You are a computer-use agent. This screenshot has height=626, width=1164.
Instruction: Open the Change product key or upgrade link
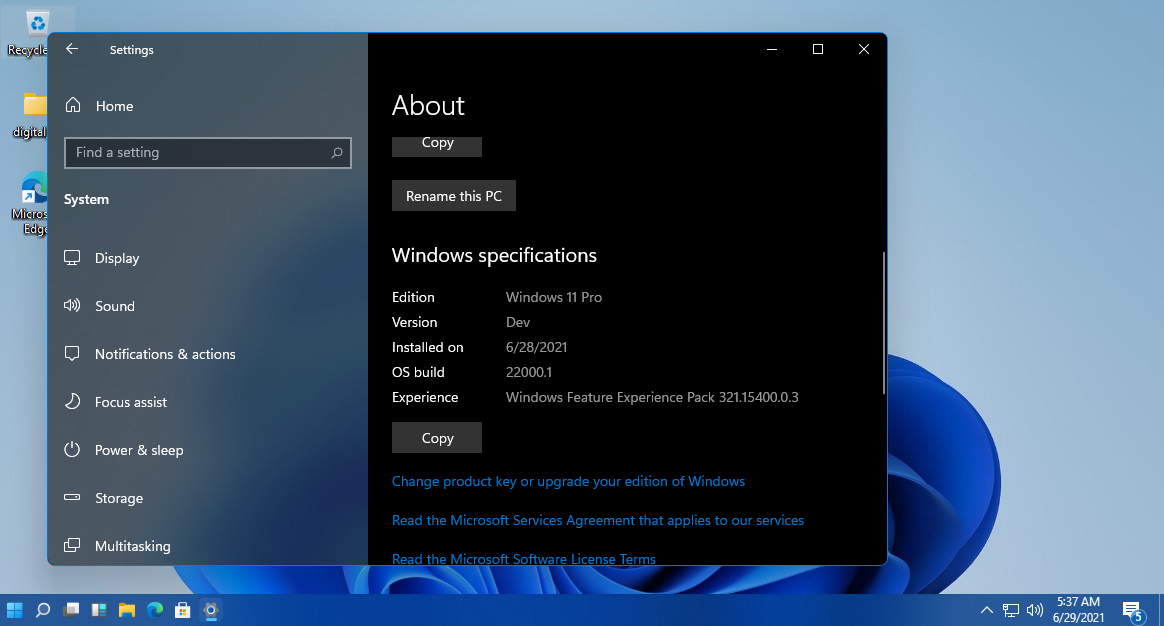[568, 481]
